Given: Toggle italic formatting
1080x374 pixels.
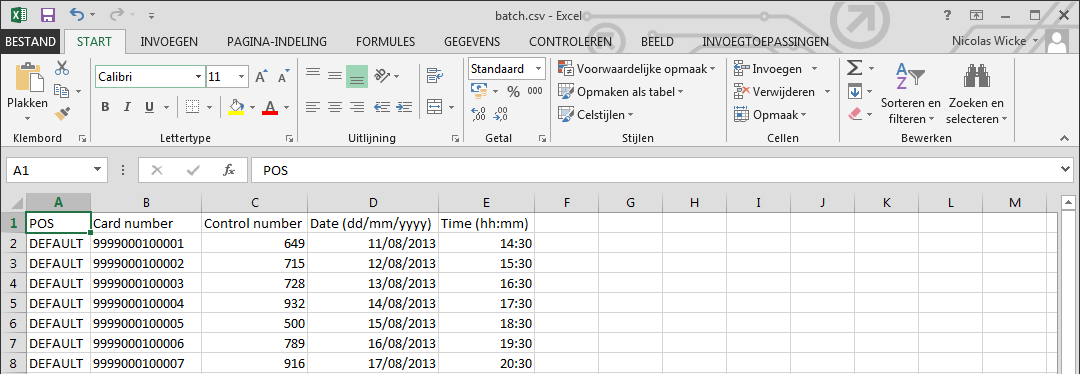Looking at the screenshot, I should pos(127,107).
